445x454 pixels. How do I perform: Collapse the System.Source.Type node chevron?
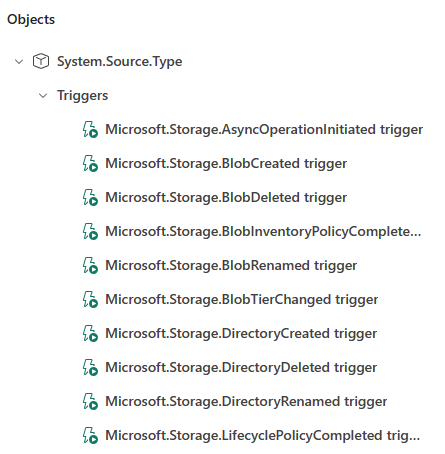click(19, 62)
